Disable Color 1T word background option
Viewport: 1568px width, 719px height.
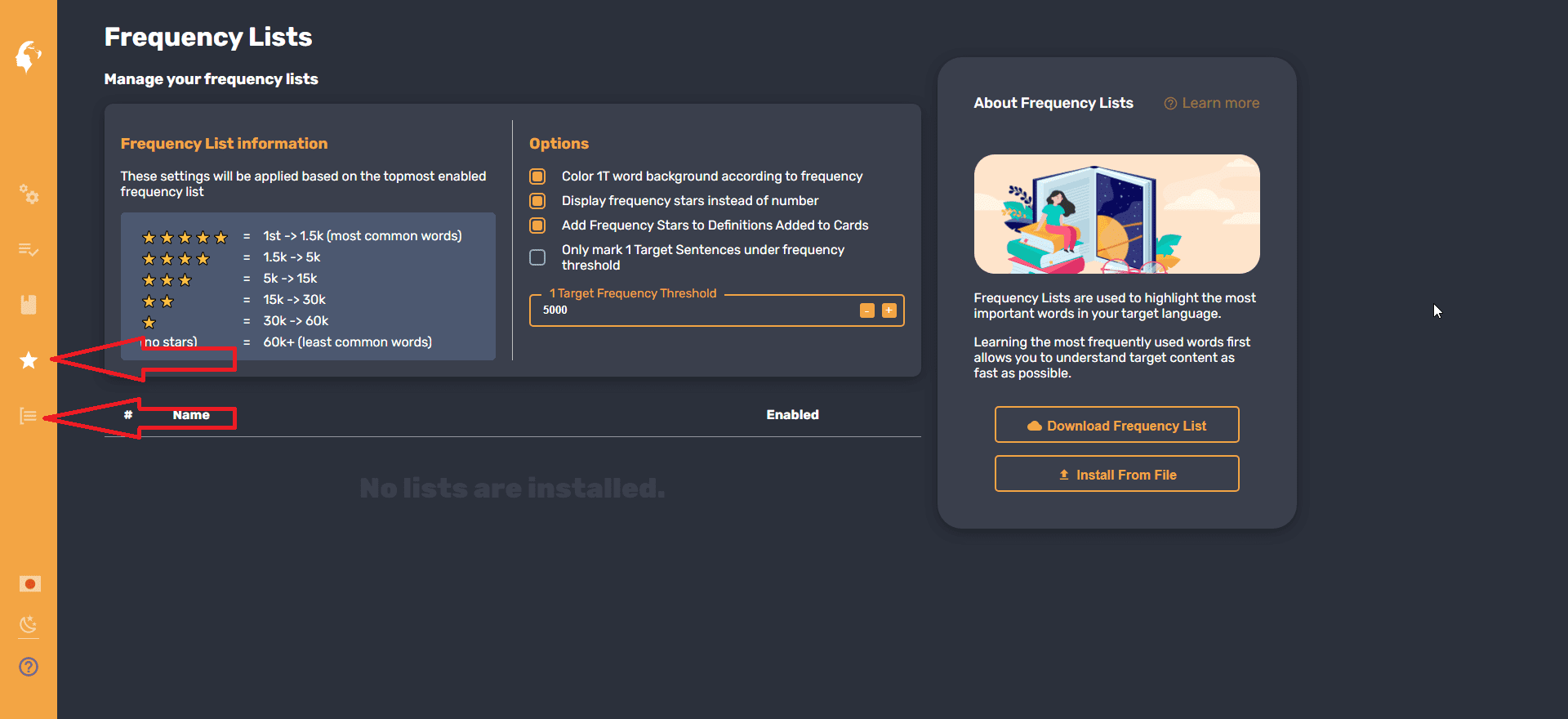537,176
